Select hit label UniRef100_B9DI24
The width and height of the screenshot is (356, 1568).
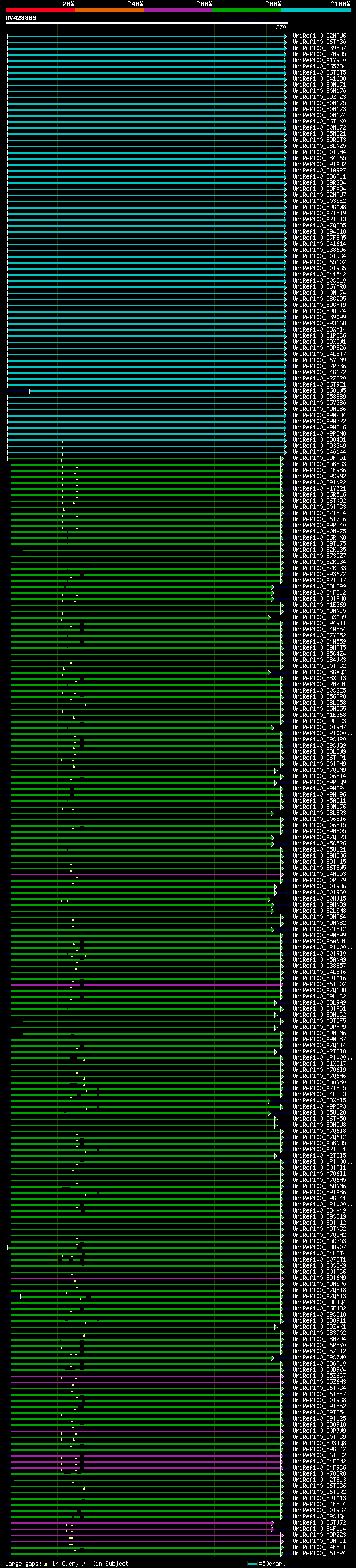pyautogui.click(x=319, y=311)
